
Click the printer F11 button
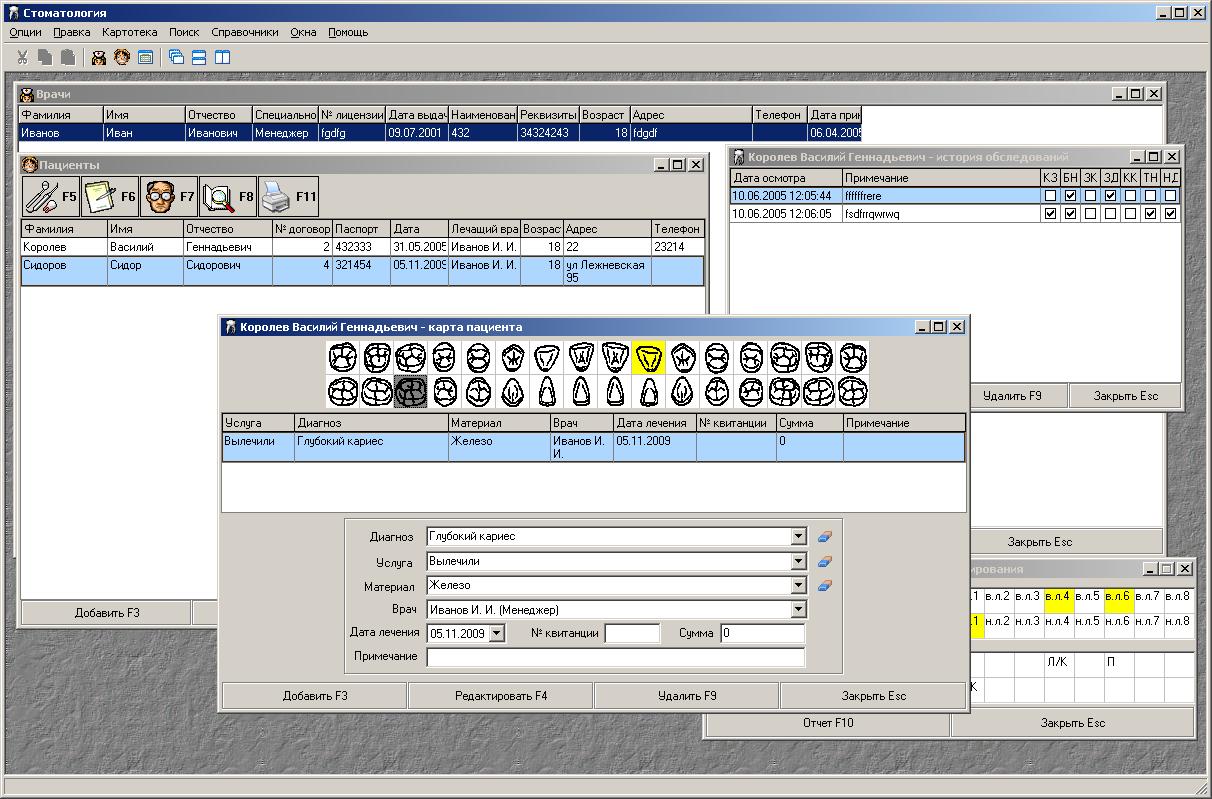coord(289,197)
